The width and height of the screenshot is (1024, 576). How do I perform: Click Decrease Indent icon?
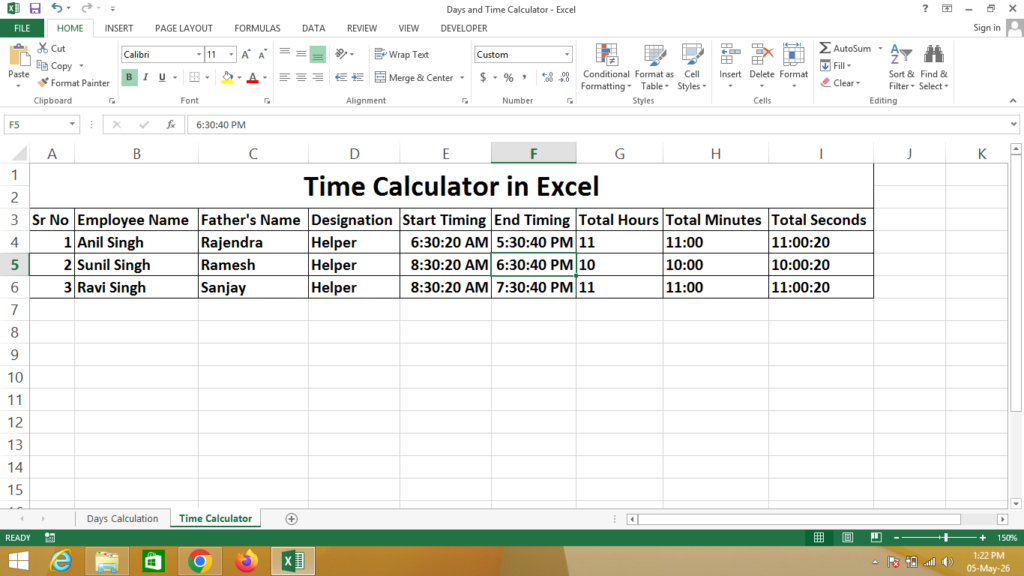(341, 77)
